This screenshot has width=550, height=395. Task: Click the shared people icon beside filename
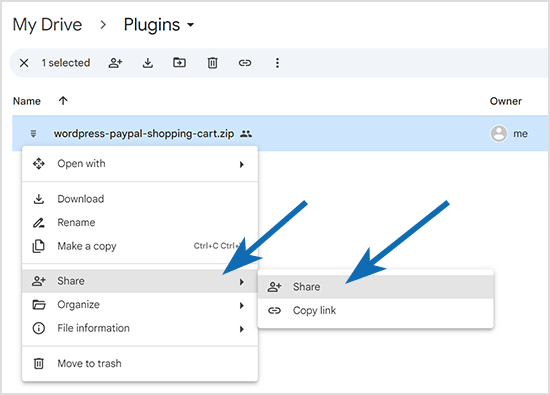click(x=246, y=134)
